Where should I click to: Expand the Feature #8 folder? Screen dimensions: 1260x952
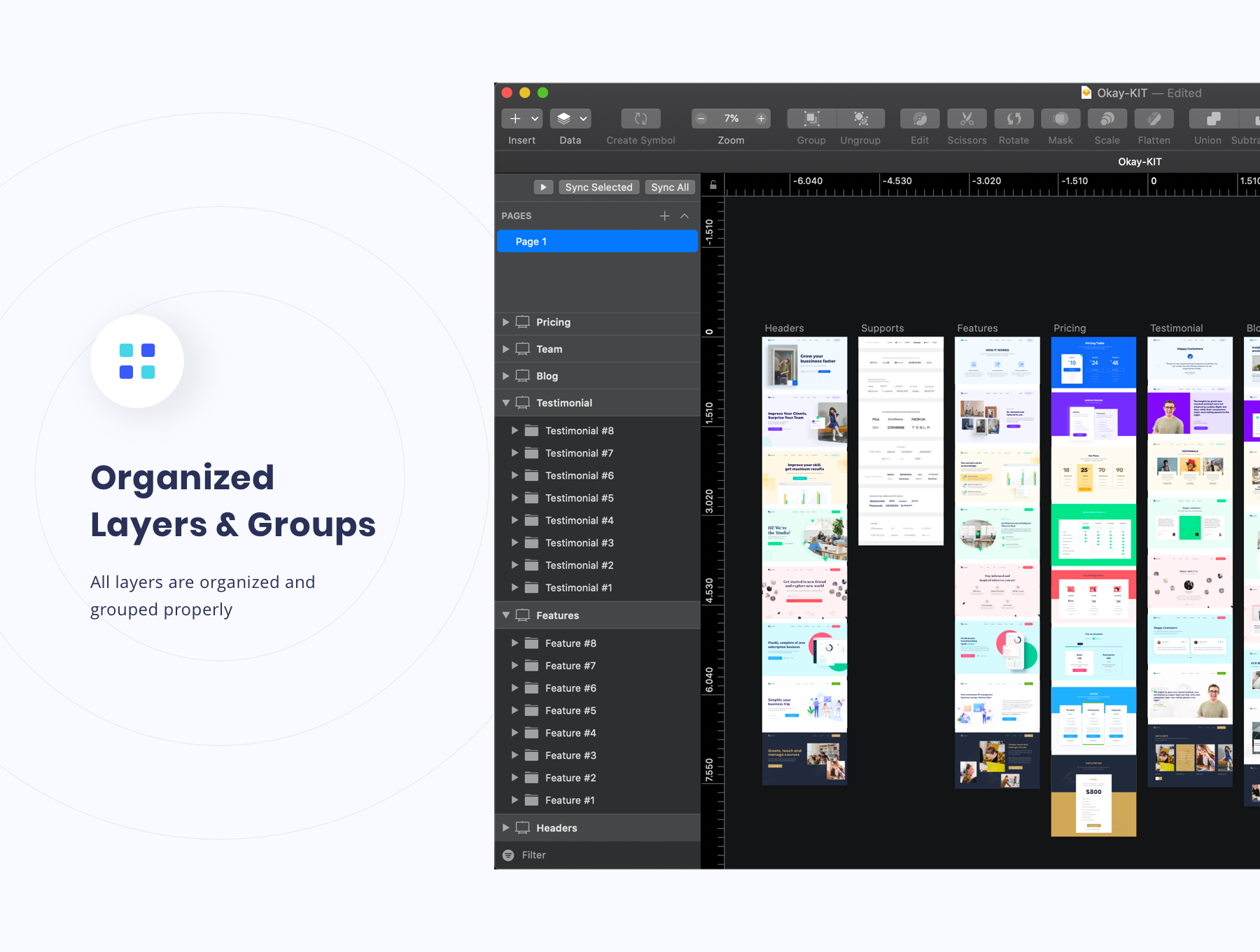point(514,643)
